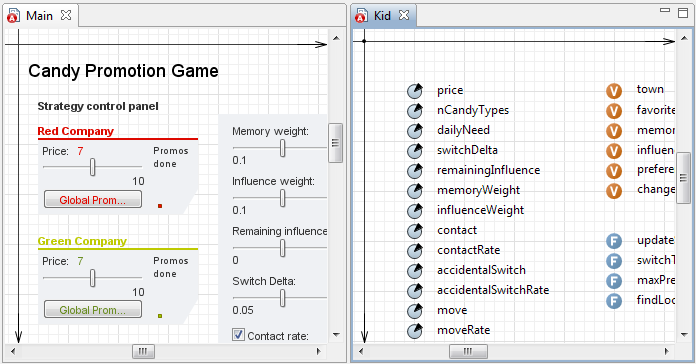Viewport: 696px width, 364px height.
Task: Click the contactRate parameter icon
Action: [415, 250]
